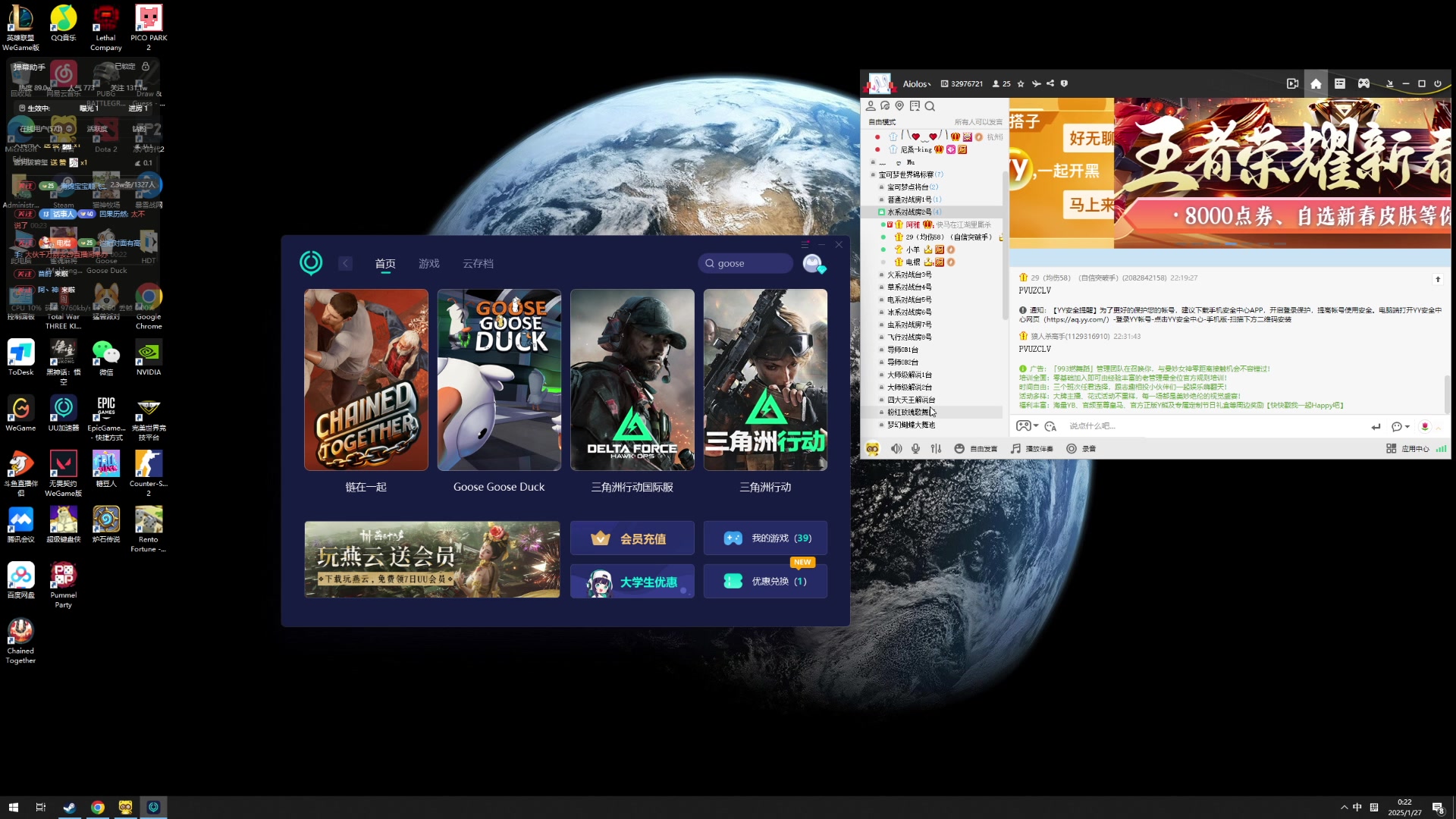Open the notes icon above the channel tree
Image resolution: width=1456 pixels, height=819 pixels.
915,106
